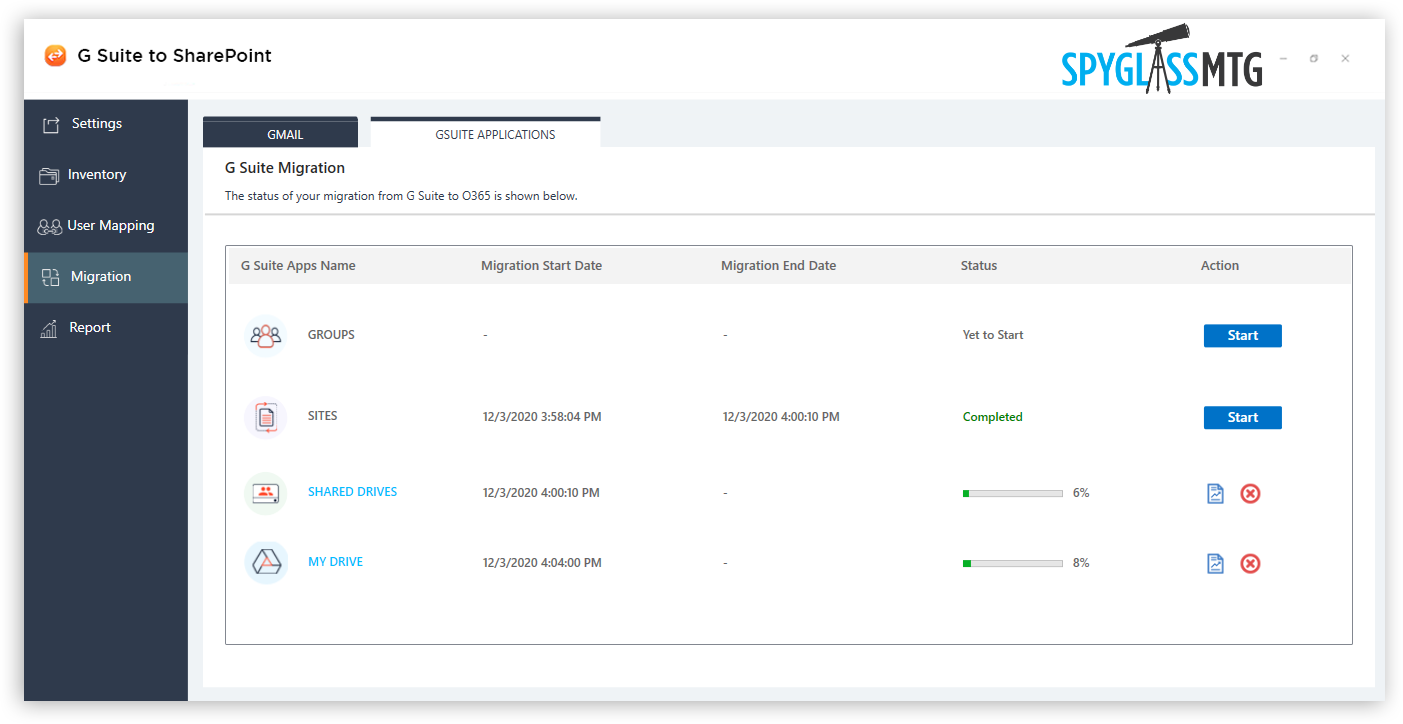
Task: Click the SITES app icon
Action: click(266, 417)
